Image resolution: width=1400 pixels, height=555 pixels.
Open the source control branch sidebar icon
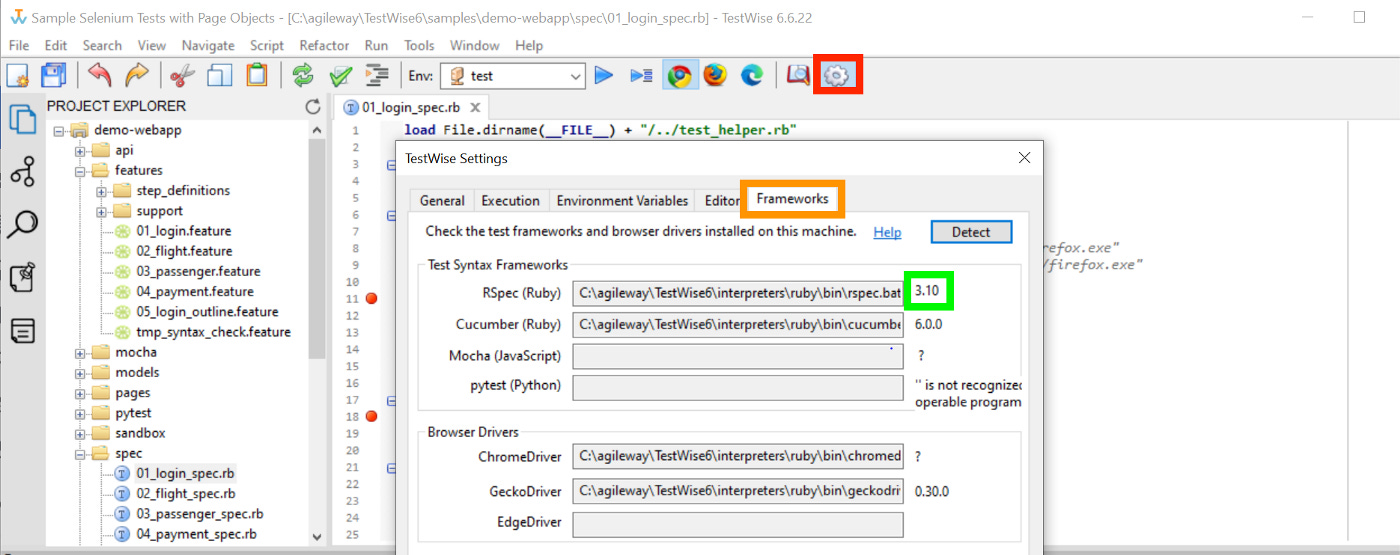[22, 172]
